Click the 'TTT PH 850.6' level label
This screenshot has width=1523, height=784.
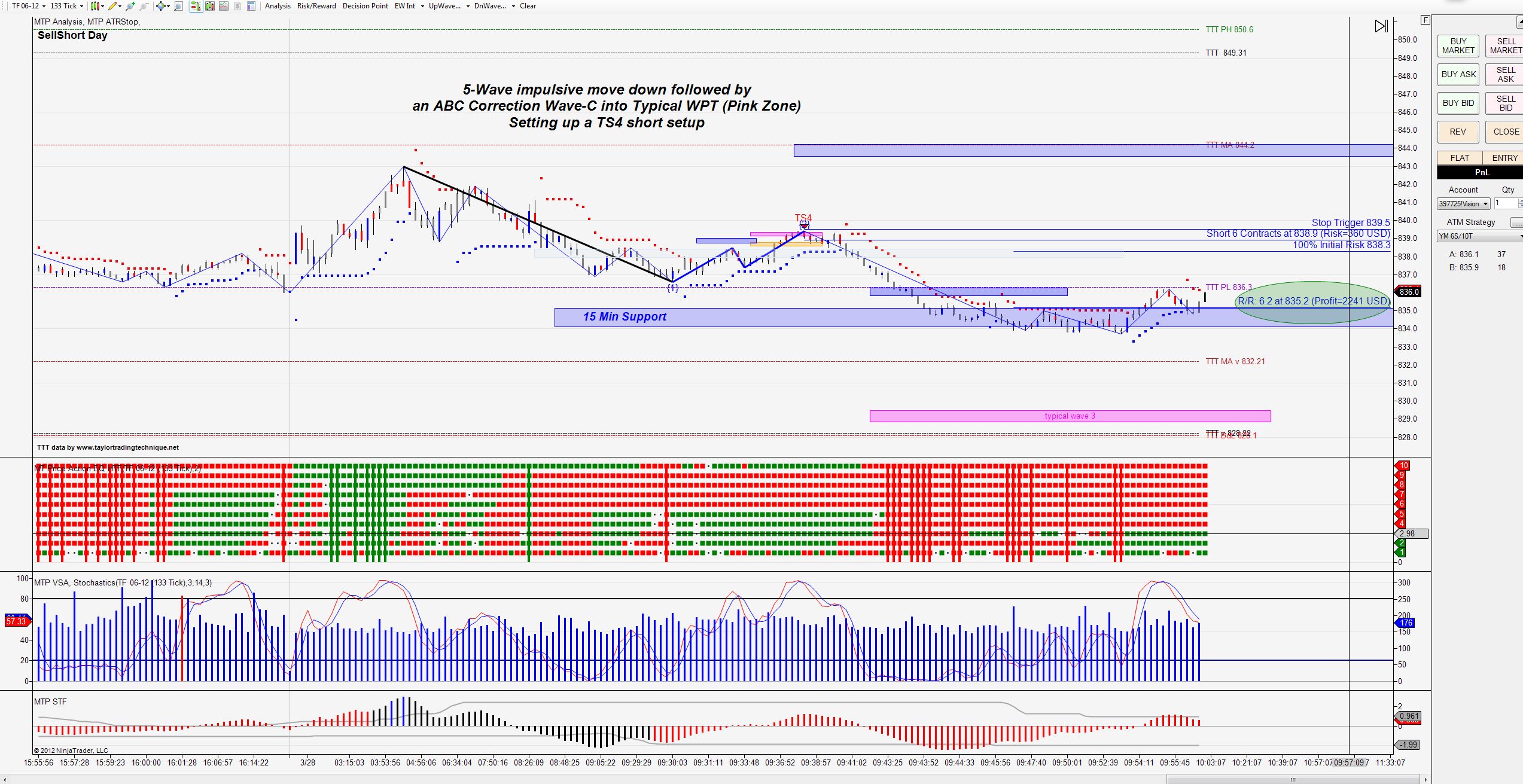pos(1229,29)
